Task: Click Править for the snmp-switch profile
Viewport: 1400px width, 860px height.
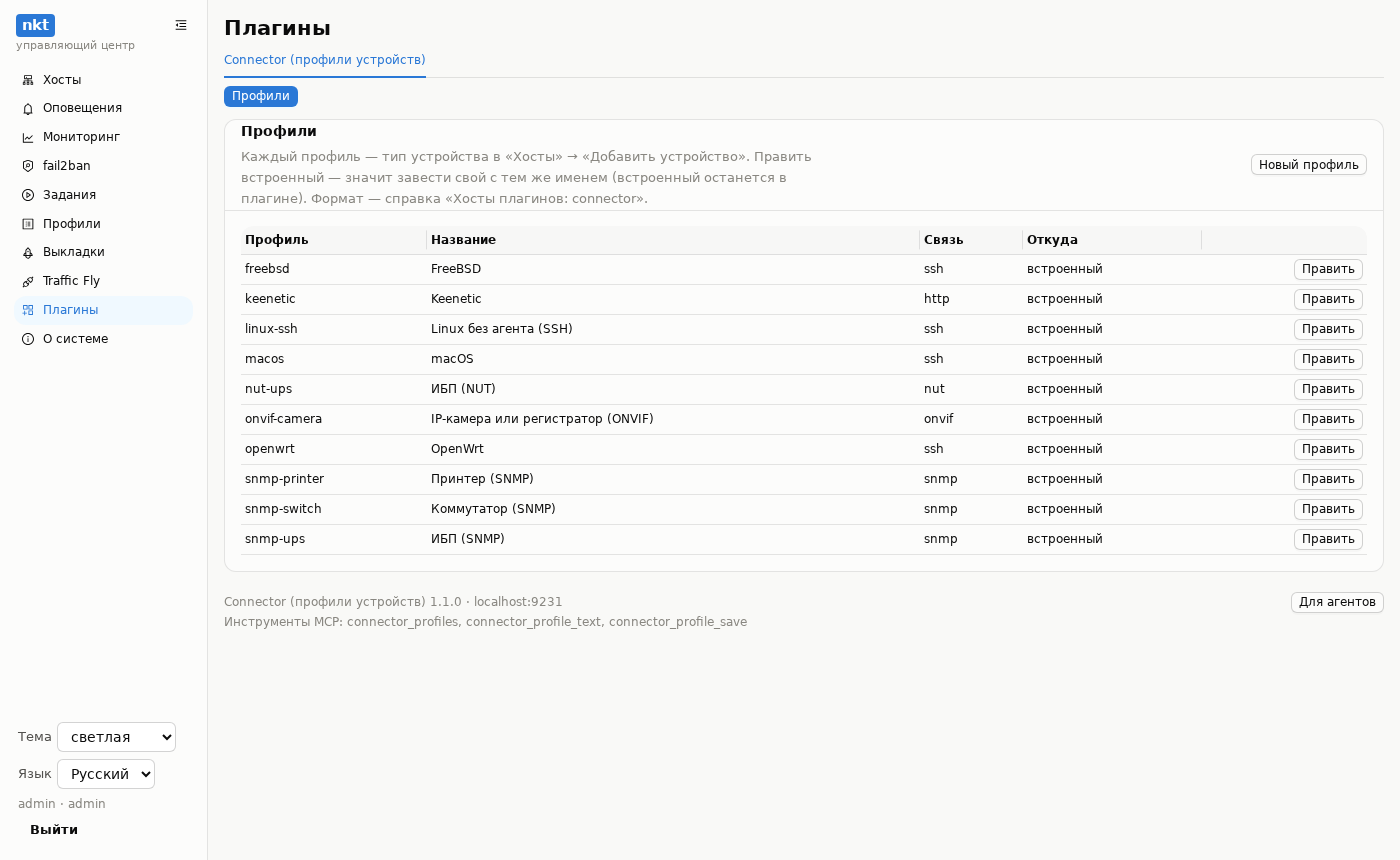Action: point(1328,509)
